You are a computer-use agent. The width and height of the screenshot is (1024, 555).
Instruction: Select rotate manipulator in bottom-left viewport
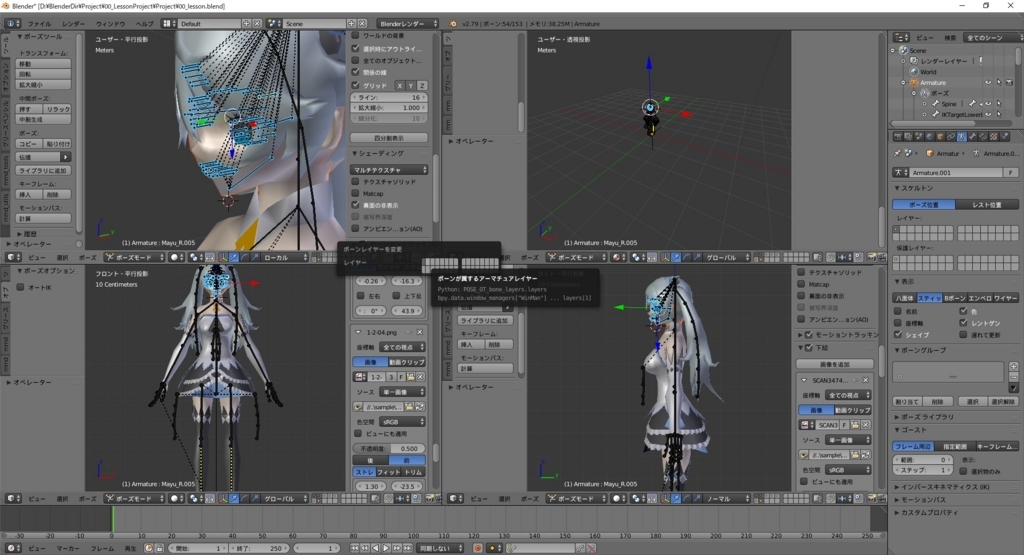[244, 499]
